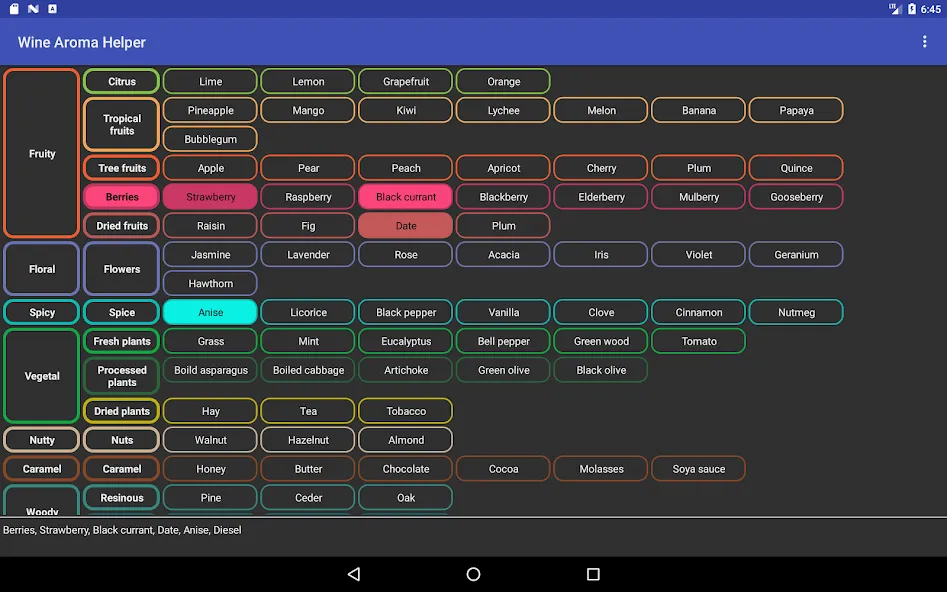
Task: Select the Flowers subcategory
Action: pos(121,269)
